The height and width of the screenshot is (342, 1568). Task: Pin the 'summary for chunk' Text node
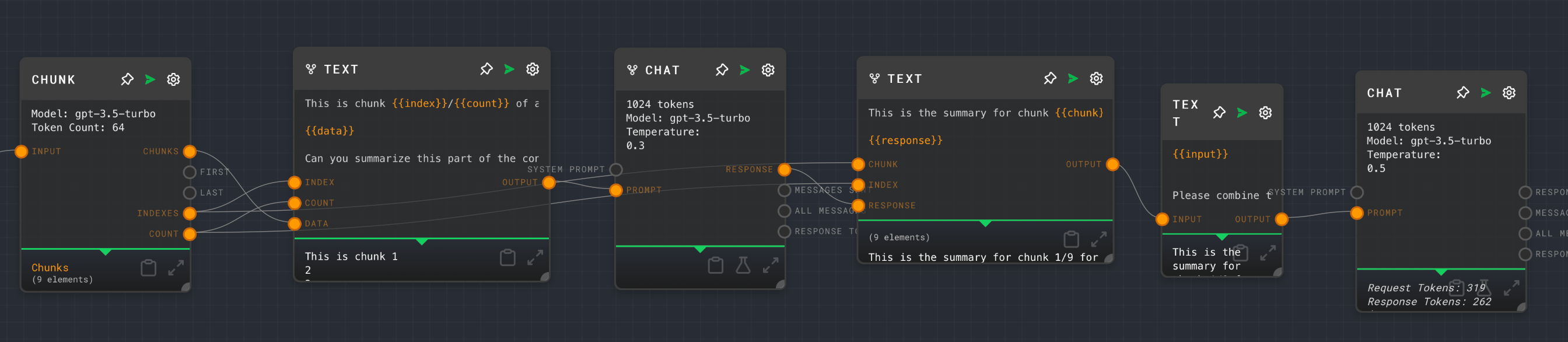pyautogui.click(x=1049, y=79)
